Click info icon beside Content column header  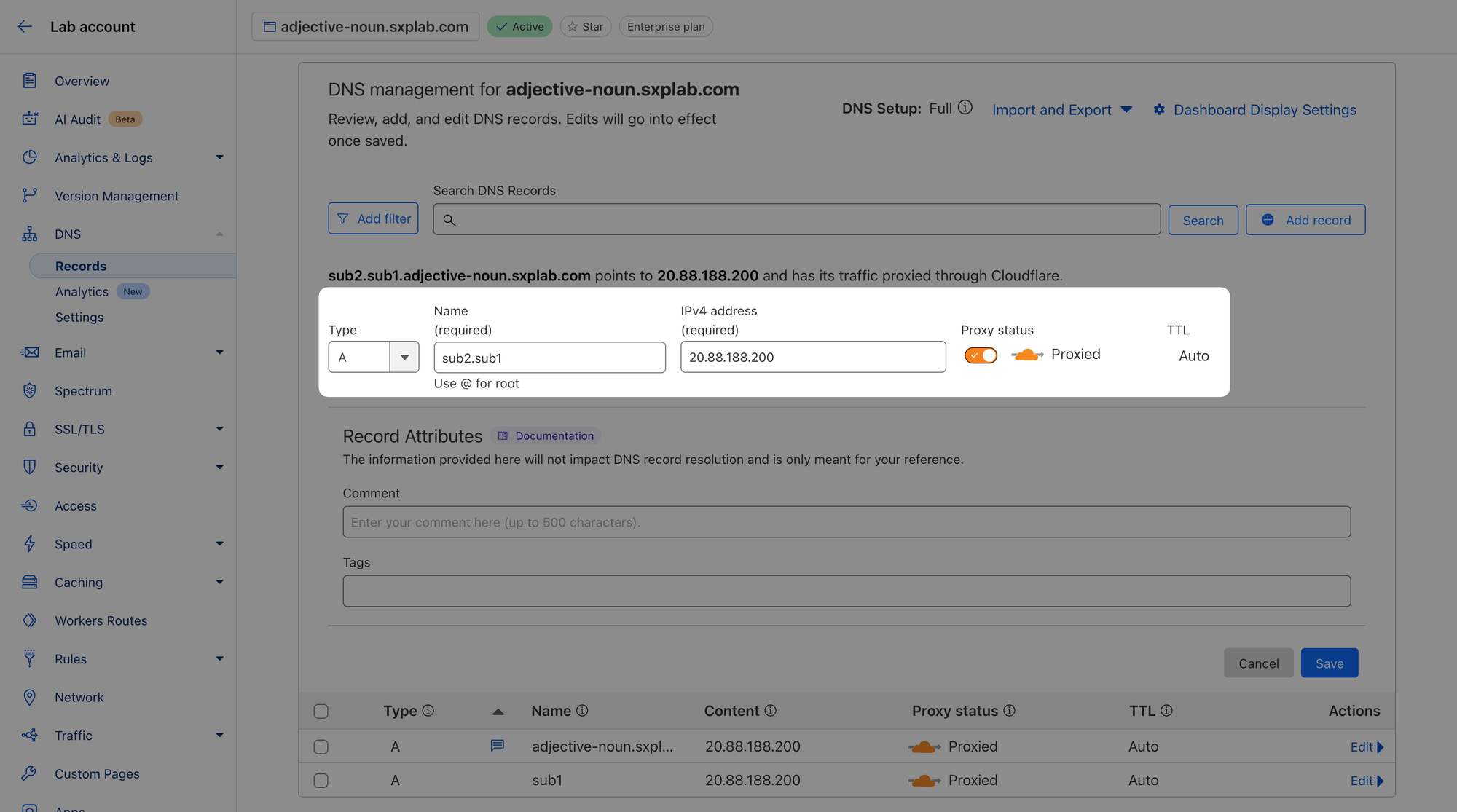pyautogui.click(x=771, y=710)
